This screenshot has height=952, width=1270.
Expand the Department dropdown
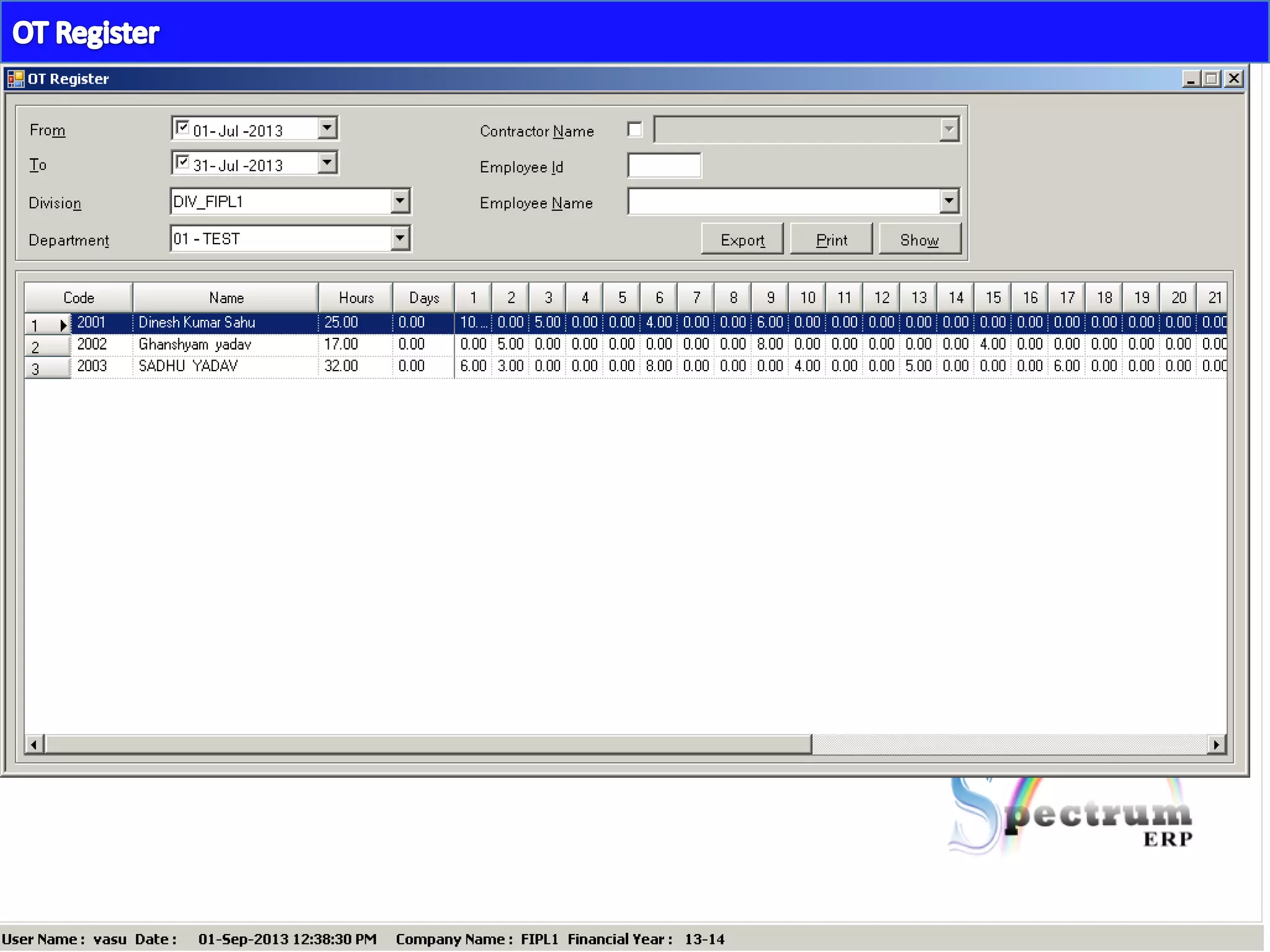401,239
